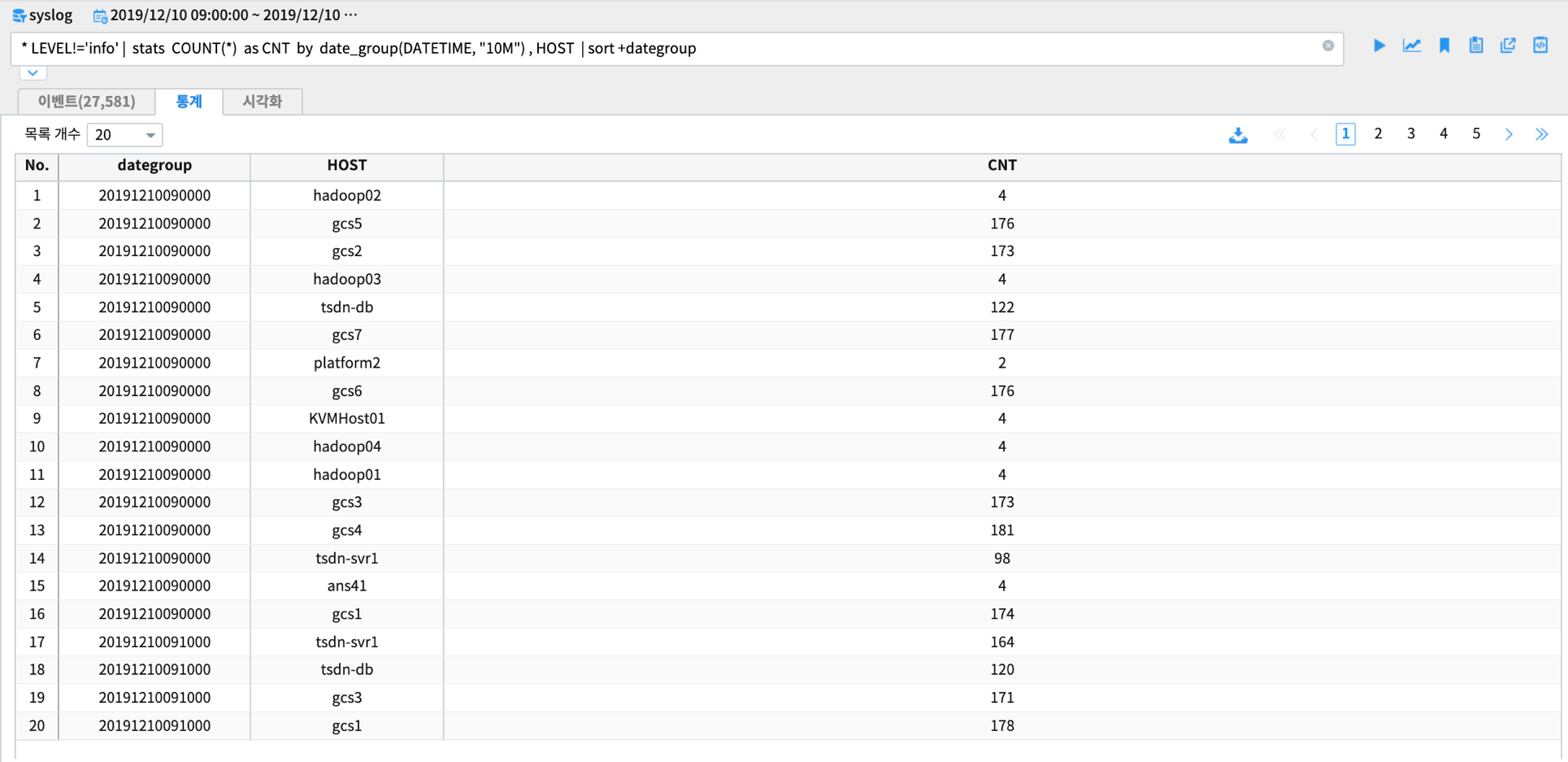Click CNT value 122 for tsdn-db
Screen dimensions: 1568x762
click(1001, 307)
